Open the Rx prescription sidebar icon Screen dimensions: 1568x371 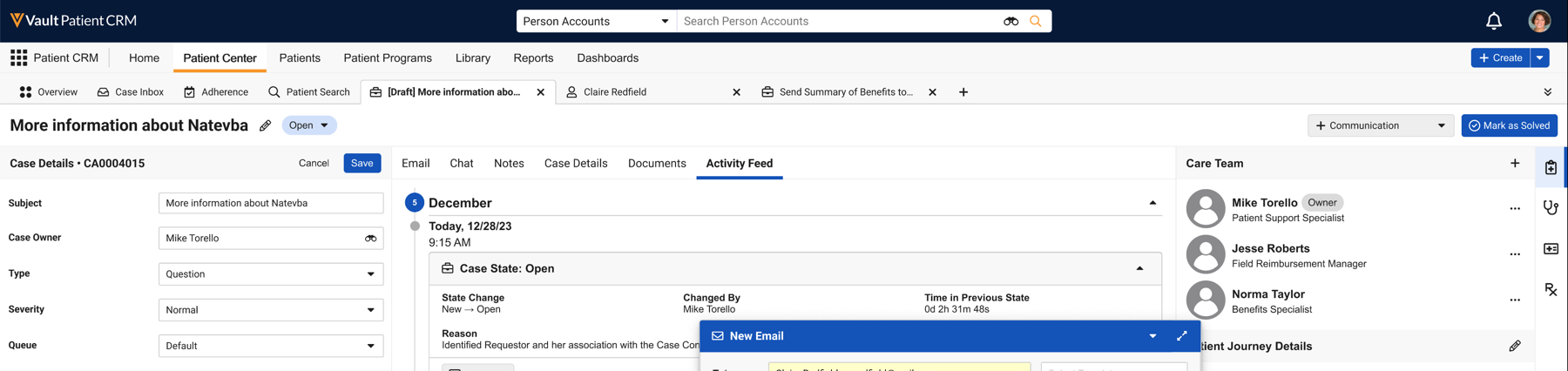point(1551,289)
